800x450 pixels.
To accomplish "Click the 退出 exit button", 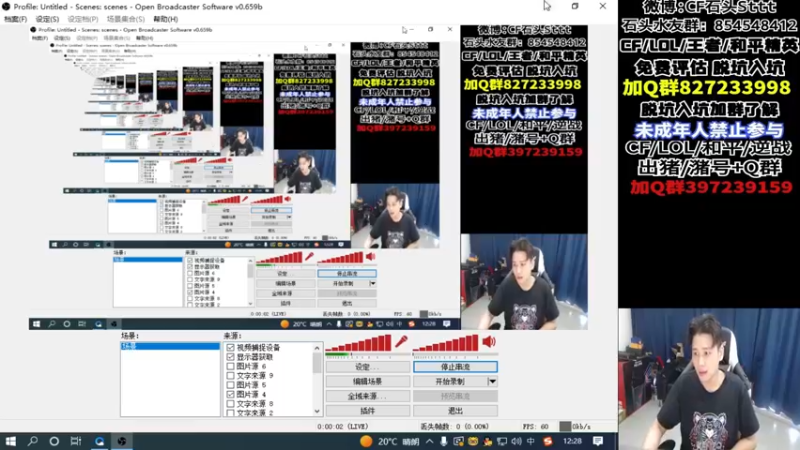I will (455, 410).
